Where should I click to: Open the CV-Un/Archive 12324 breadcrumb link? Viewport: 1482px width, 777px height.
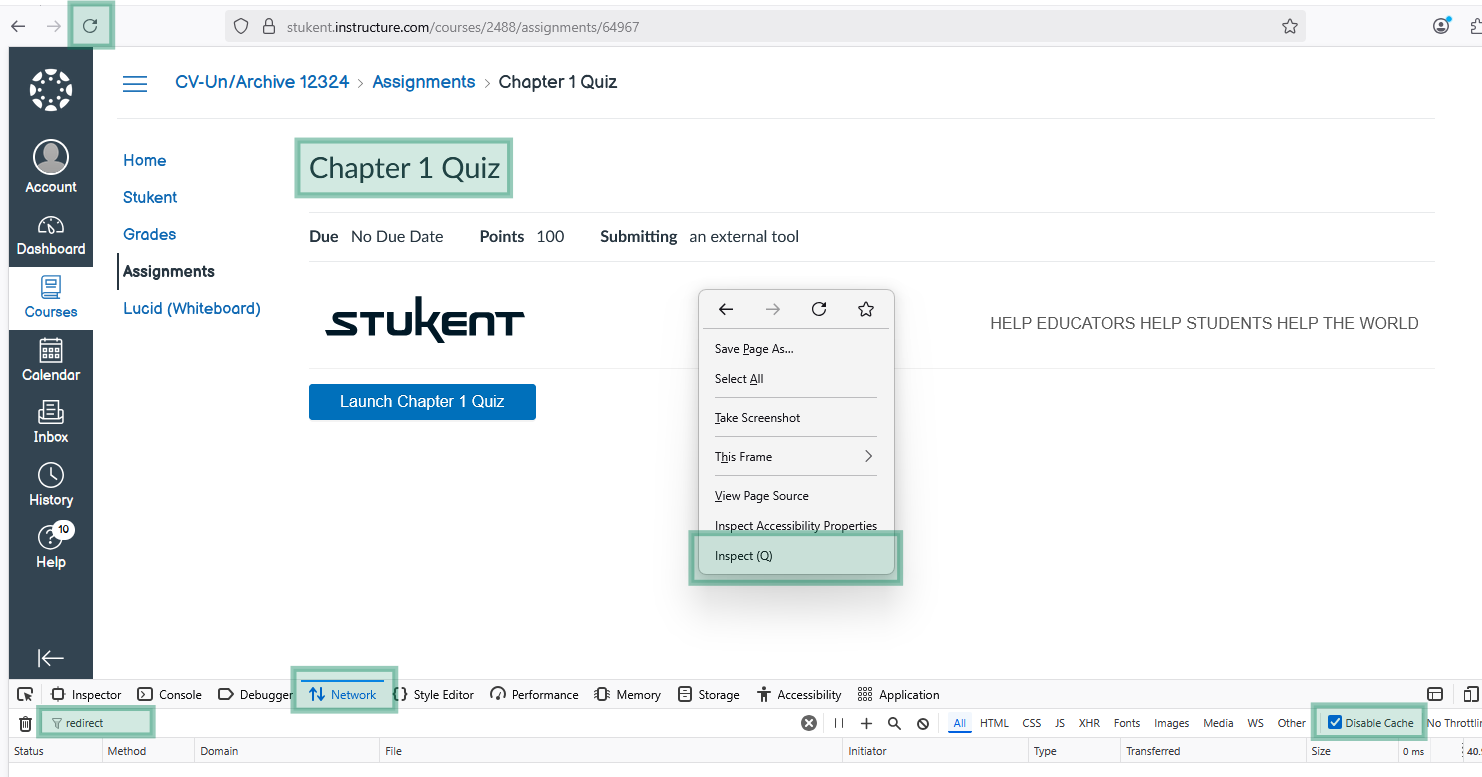pos(262,82)
